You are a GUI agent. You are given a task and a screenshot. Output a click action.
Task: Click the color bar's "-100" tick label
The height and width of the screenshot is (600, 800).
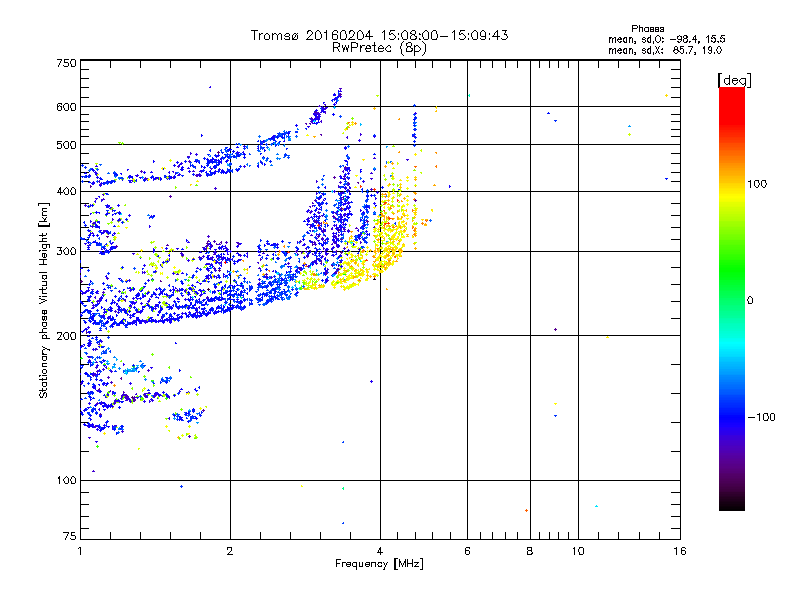(762, 417)
